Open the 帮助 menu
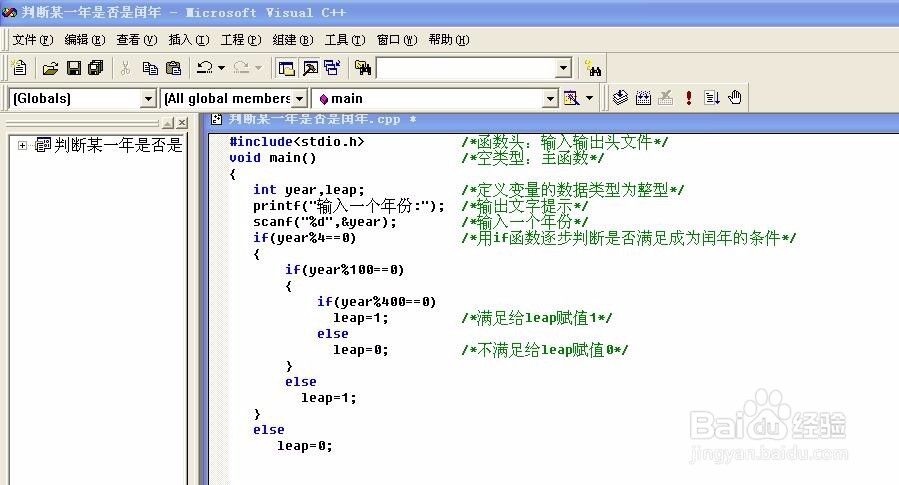Screen dimensions: 899x485 tap(448, 40)
